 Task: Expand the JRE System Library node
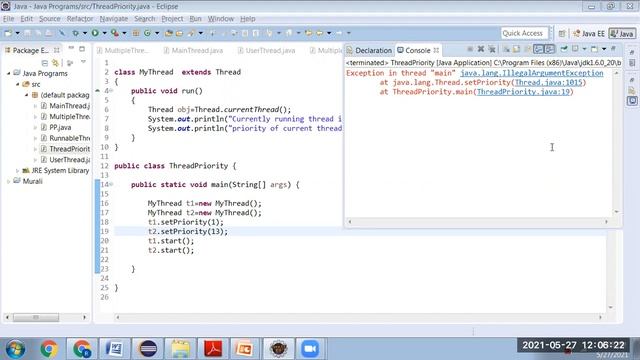tap(18, 171)
